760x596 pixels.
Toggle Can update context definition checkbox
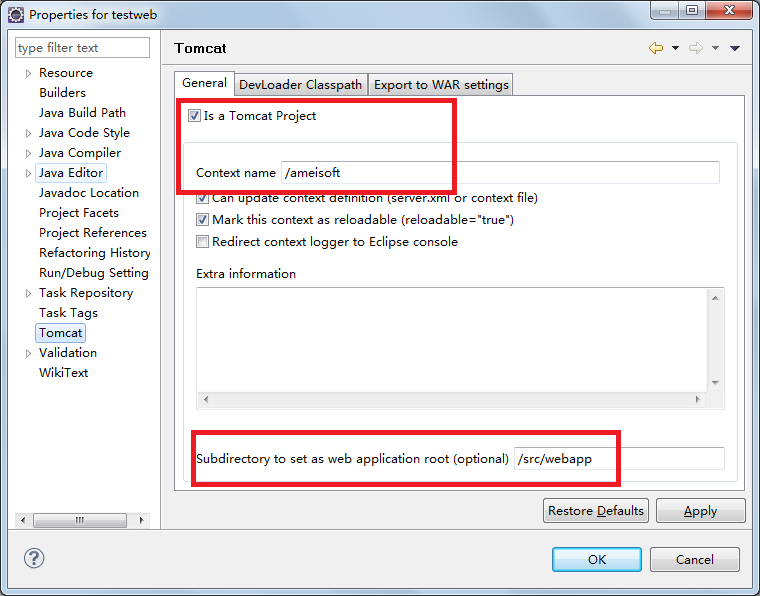pos(203,198)
